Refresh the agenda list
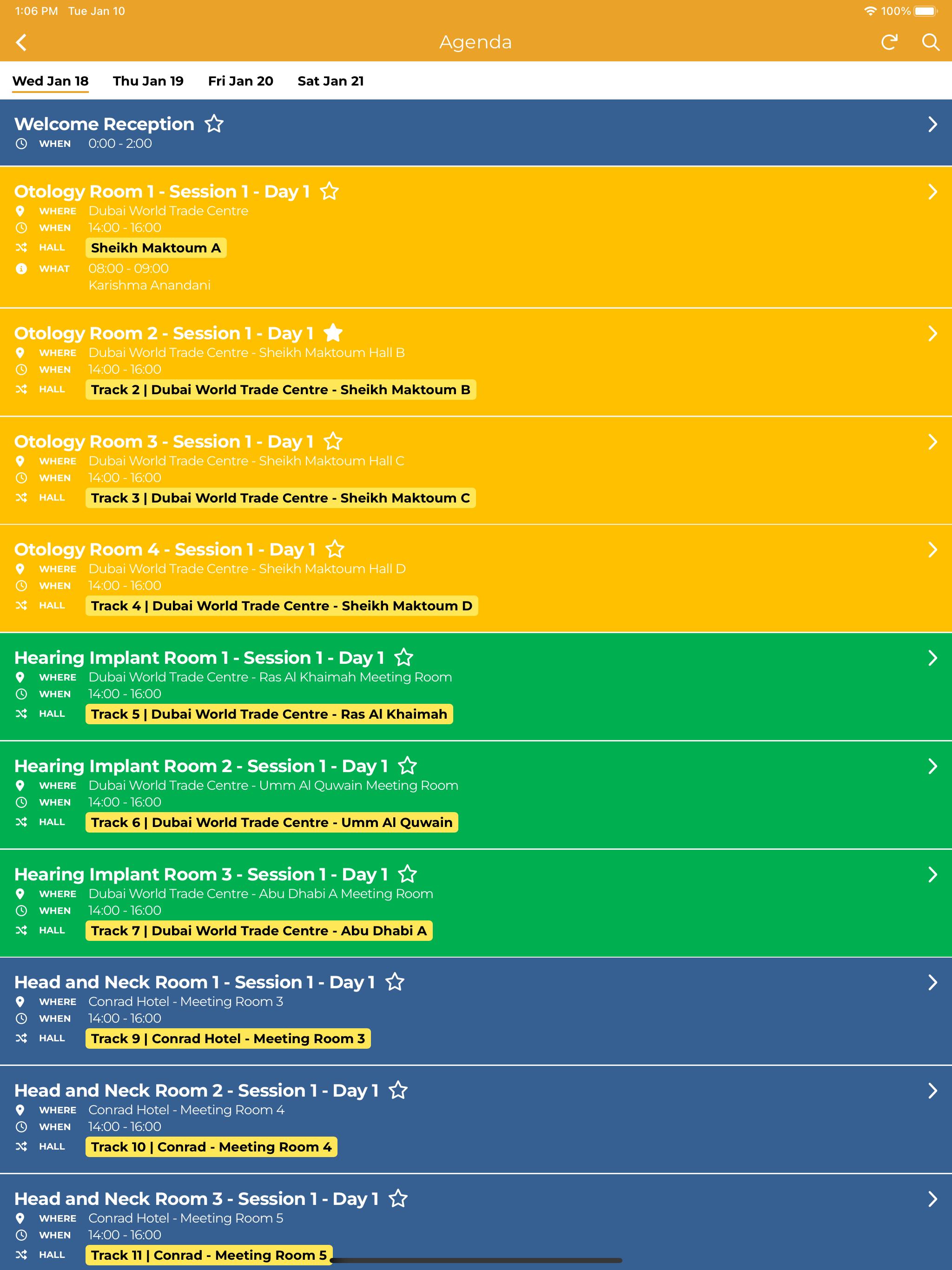 coord(889,42)
